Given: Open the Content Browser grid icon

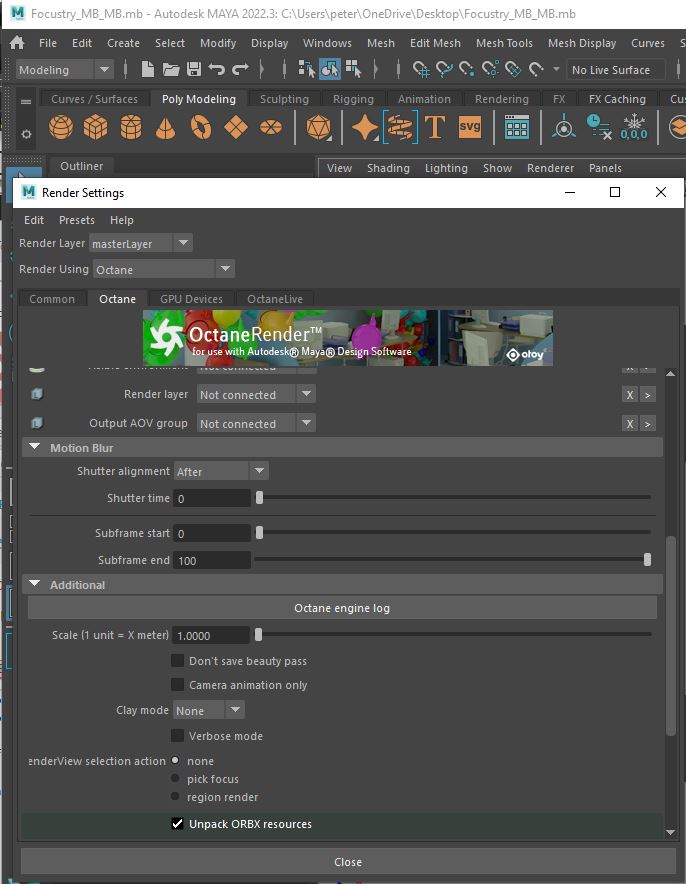Looking at the screenshot, I should [x=516, y=127].
